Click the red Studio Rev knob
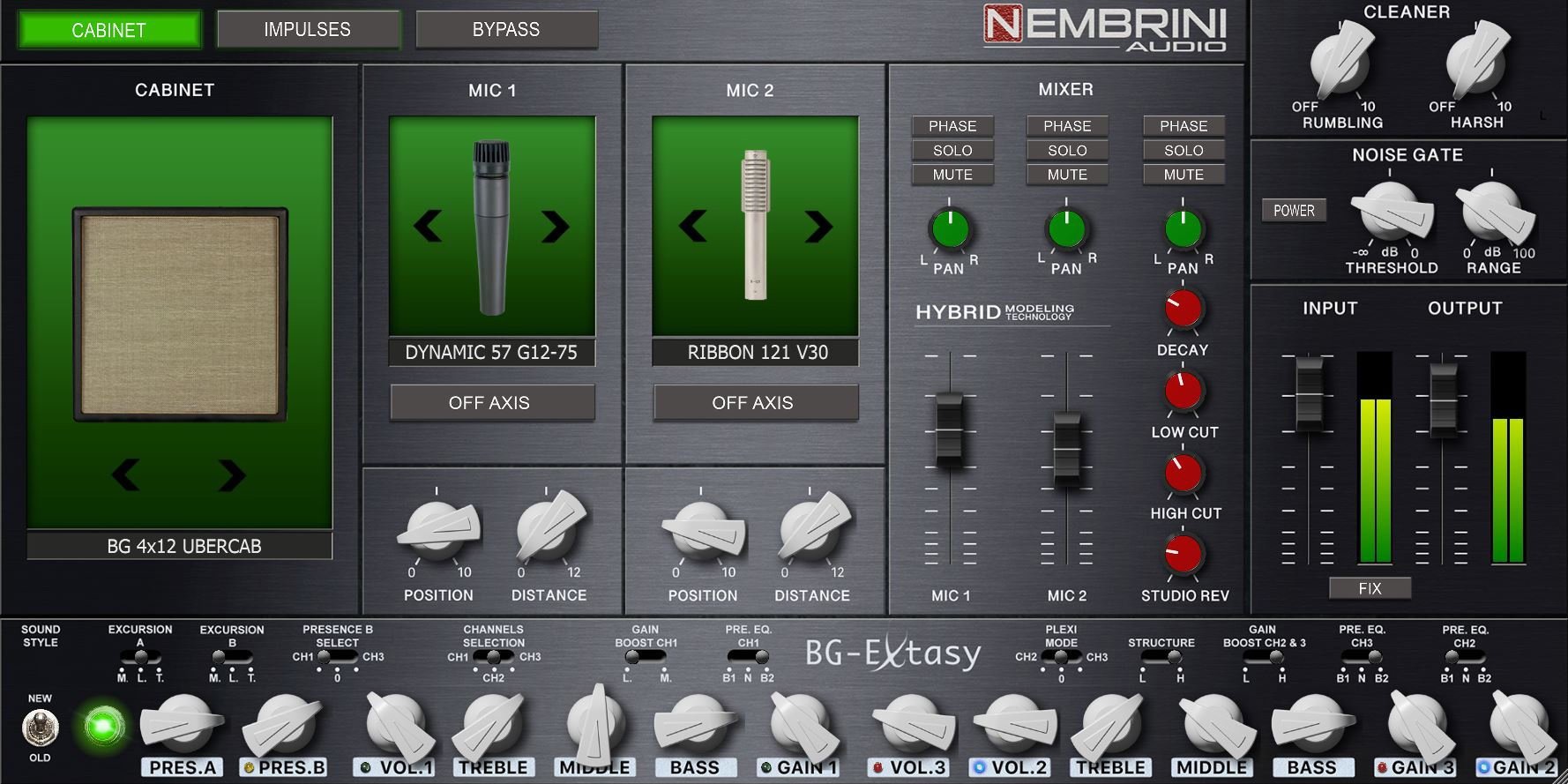Viewport: 1568px width, 784px height. click(1183, 555)
